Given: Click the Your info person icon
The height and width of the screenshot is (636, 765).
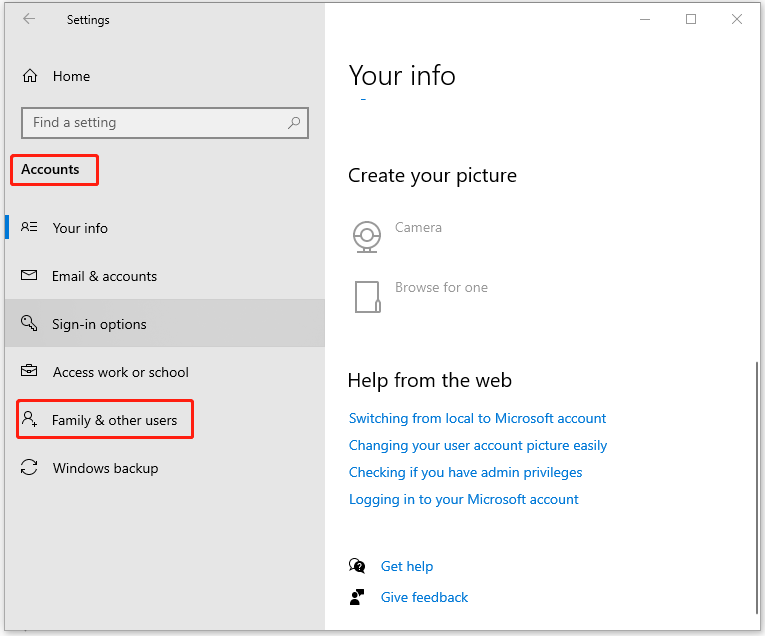Looking at the screenshot, I should pyautogui.click(x=29, y=227).
